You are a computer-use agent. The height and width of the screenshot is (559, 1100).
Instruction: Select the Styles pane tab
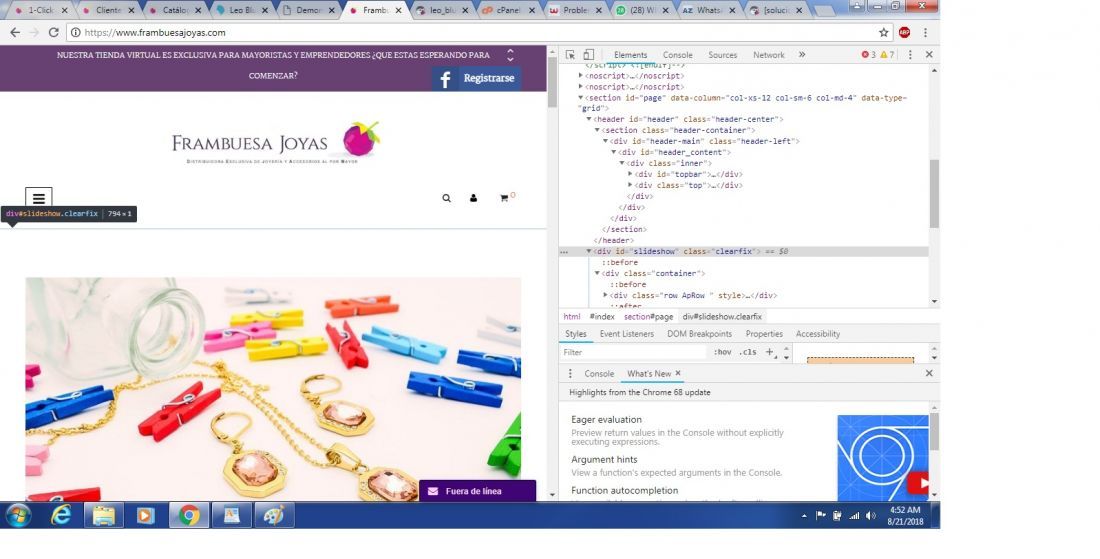tap(575, 334)
